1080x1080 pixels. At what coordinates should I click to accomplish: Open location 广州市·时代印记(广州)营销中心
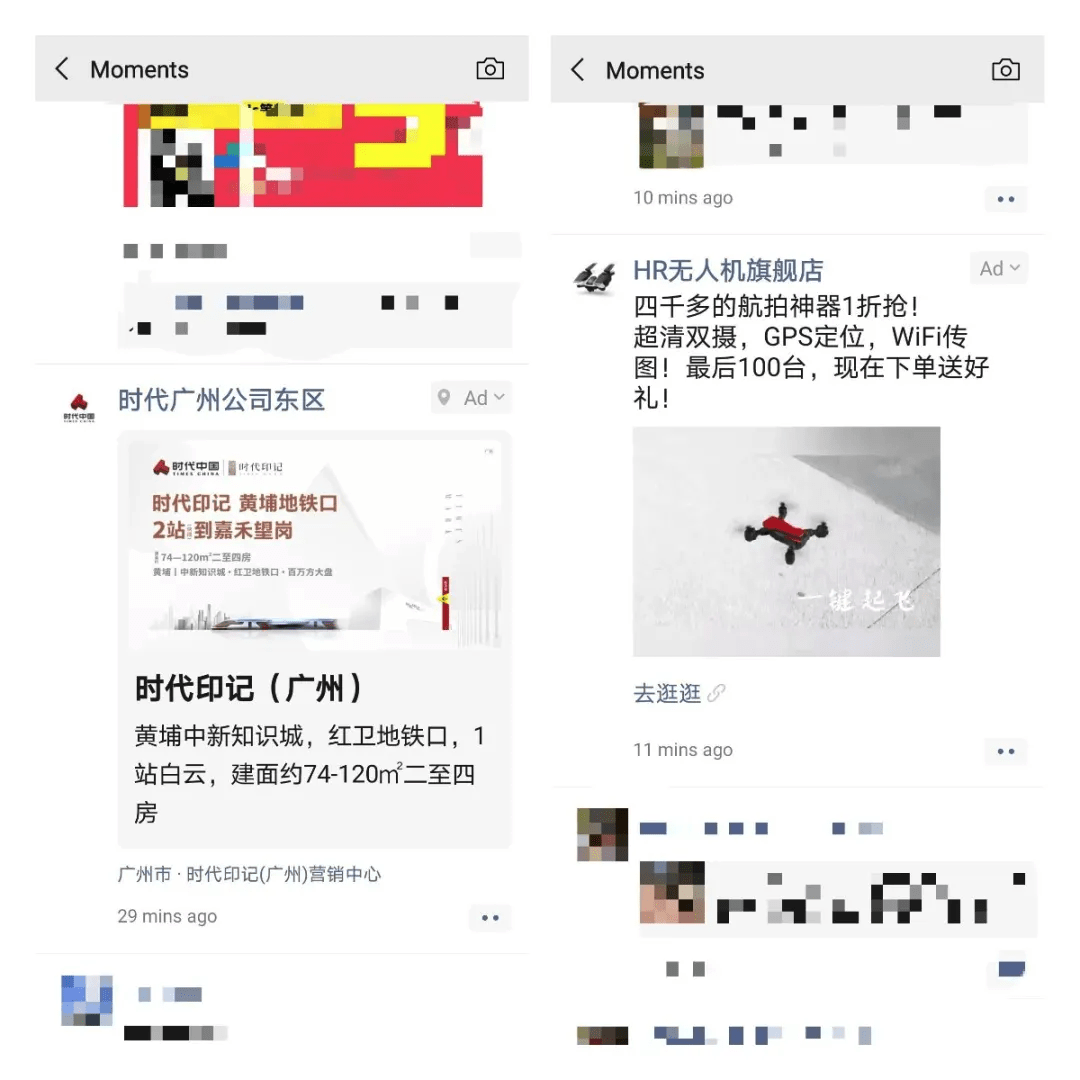[249, 874]
